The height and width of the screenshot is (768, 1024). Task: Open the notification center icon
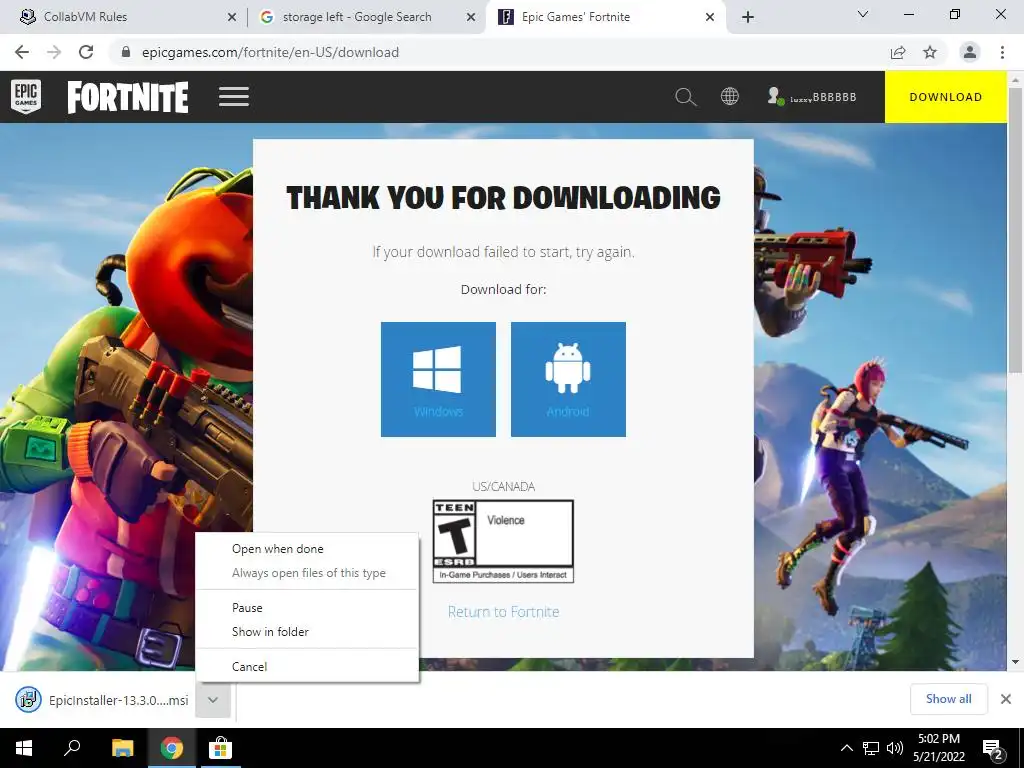pyautogui.click(x=993, y=749)
